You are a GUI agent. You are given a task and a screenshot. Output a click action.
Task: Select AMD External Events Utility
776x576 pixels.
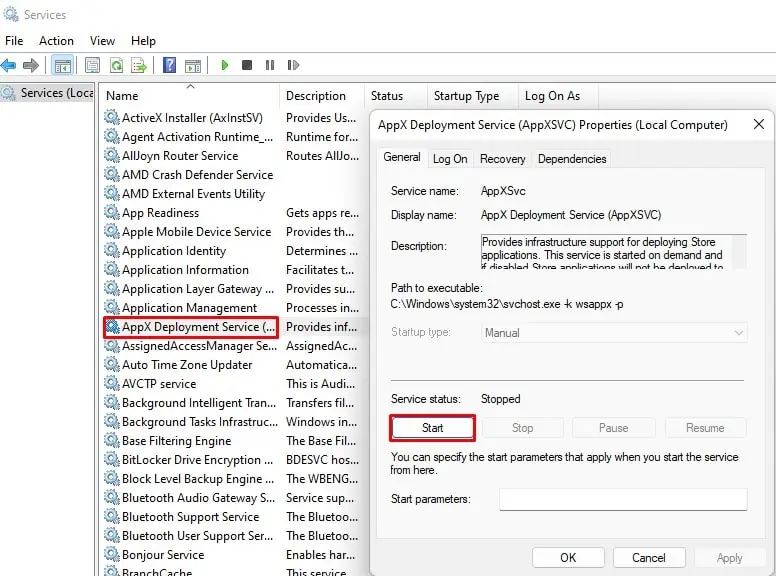tap(193, 194)
